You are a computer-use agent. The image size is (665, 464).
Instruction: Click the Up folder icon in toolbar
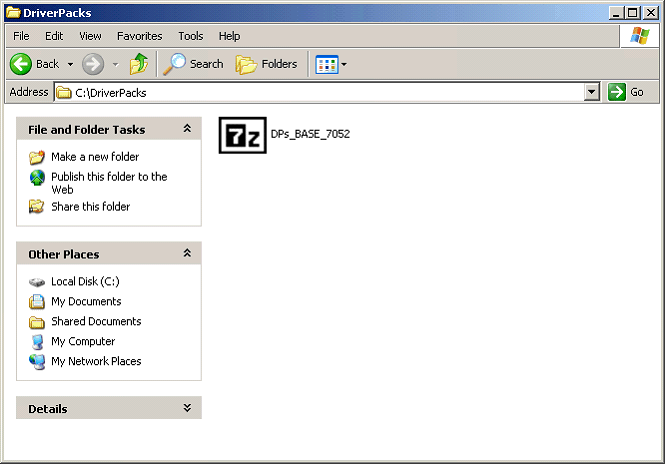click(x=139, y=64)
